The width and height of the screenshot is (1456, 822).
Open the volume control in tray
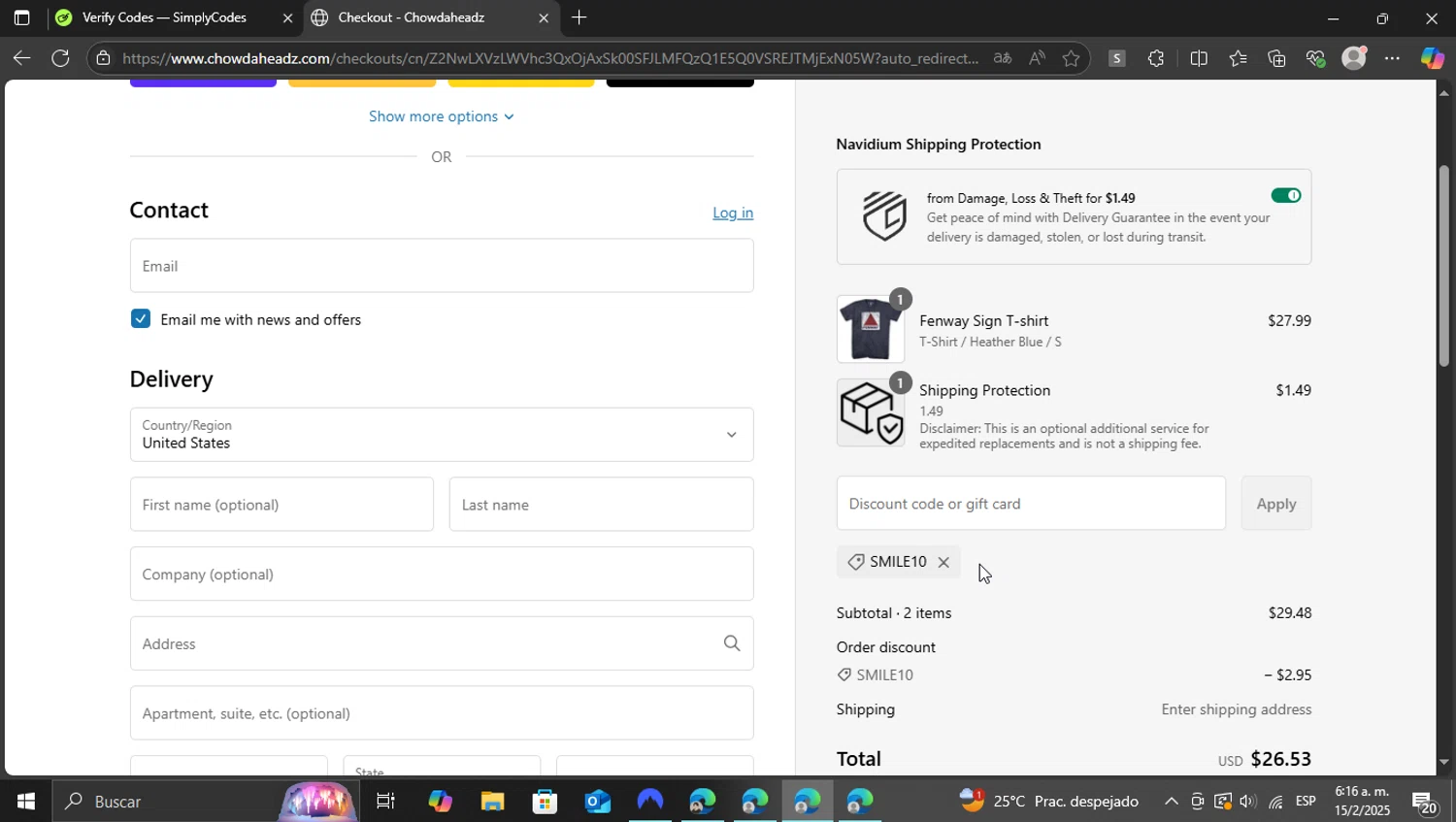click(1248, 802)
